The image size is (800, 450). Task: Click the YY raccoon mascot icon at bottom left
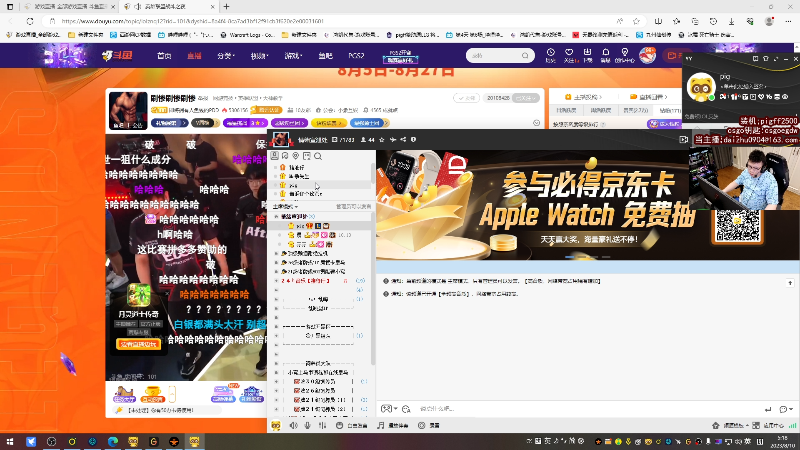click(x=276, y=425)
